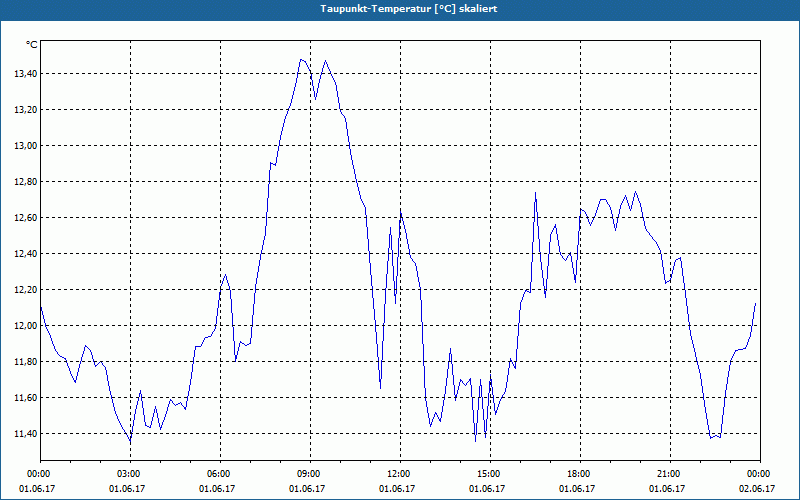Click the °C unit label
This screenshot has width=800, height=500.
tap(32, 45)
